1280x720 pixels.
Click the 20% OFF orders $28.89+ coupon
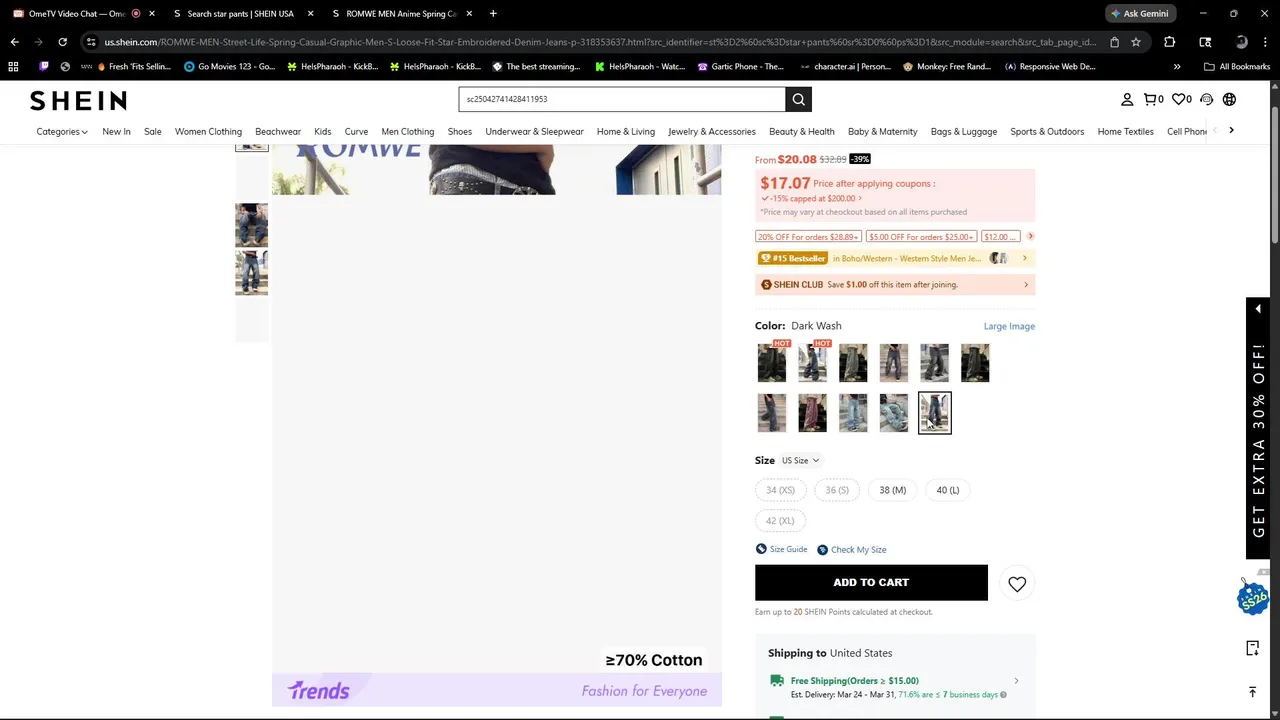point(807,236)
